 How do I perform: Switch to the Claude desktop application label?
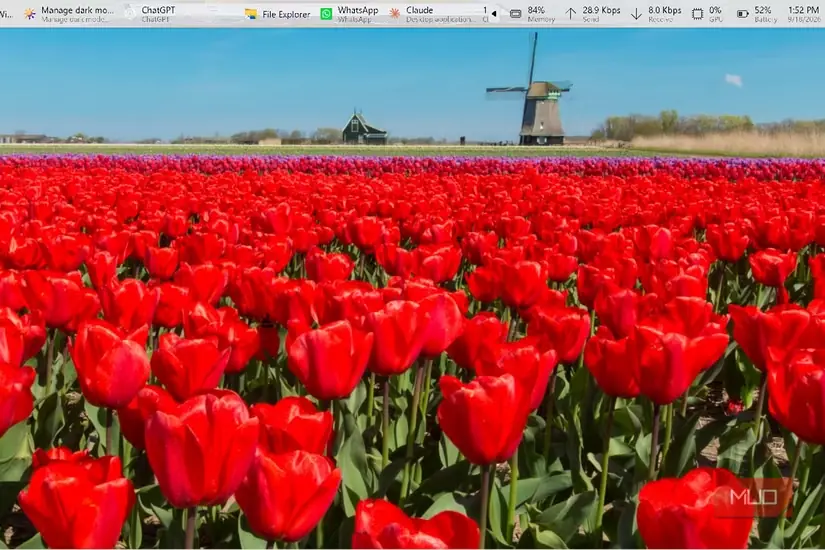pyautogui.click(x=419, y=10)
